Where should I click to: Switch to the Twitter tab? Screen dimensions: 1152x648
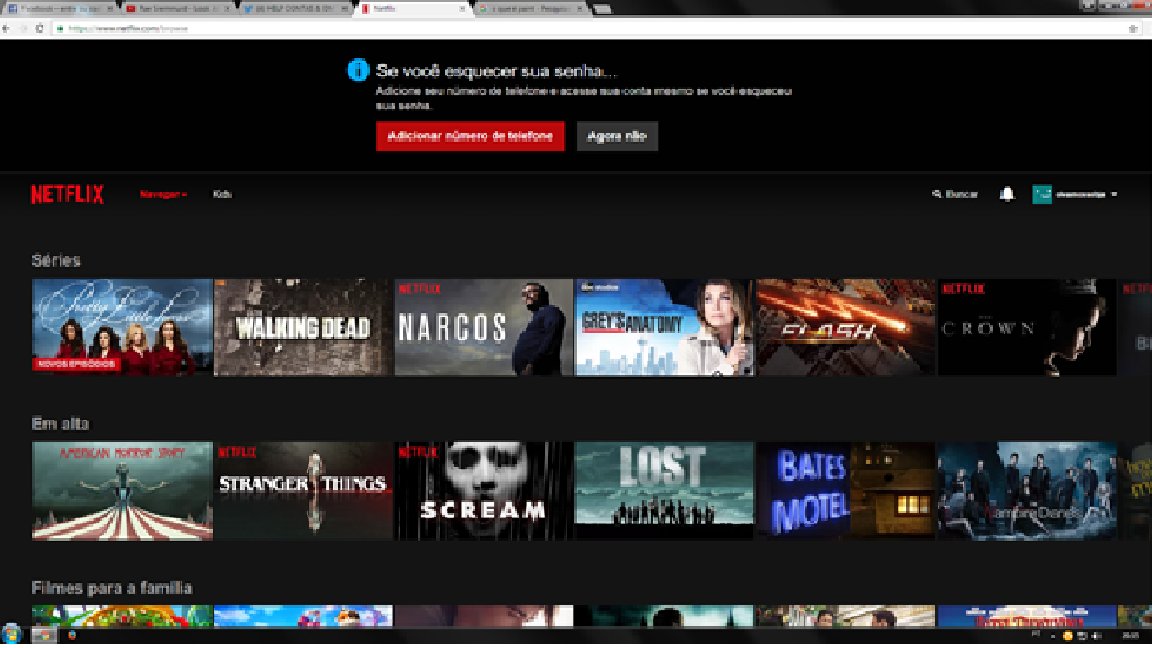(295, 9)
